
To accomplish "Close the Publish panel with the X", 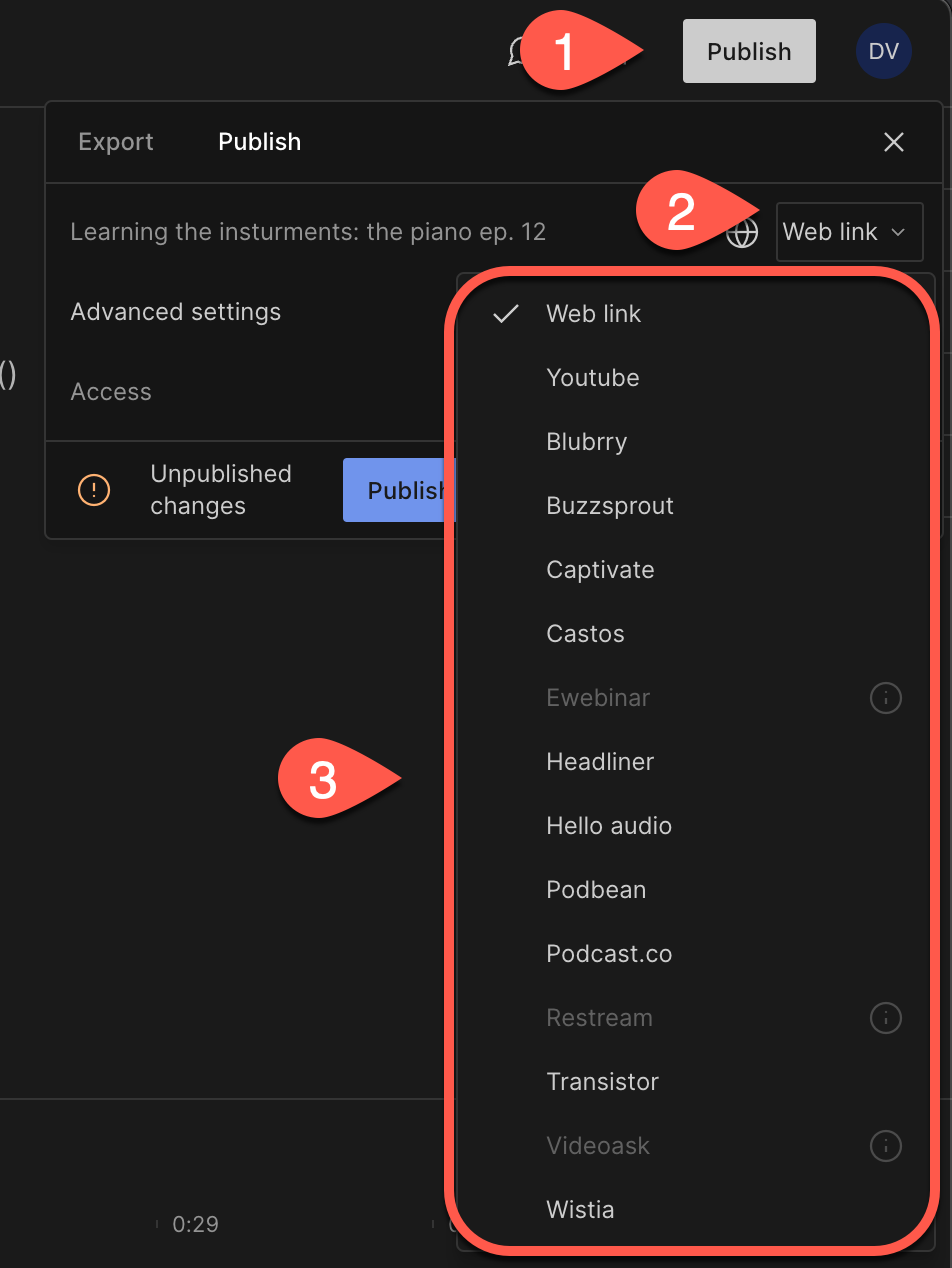I will tap(894, 142).
